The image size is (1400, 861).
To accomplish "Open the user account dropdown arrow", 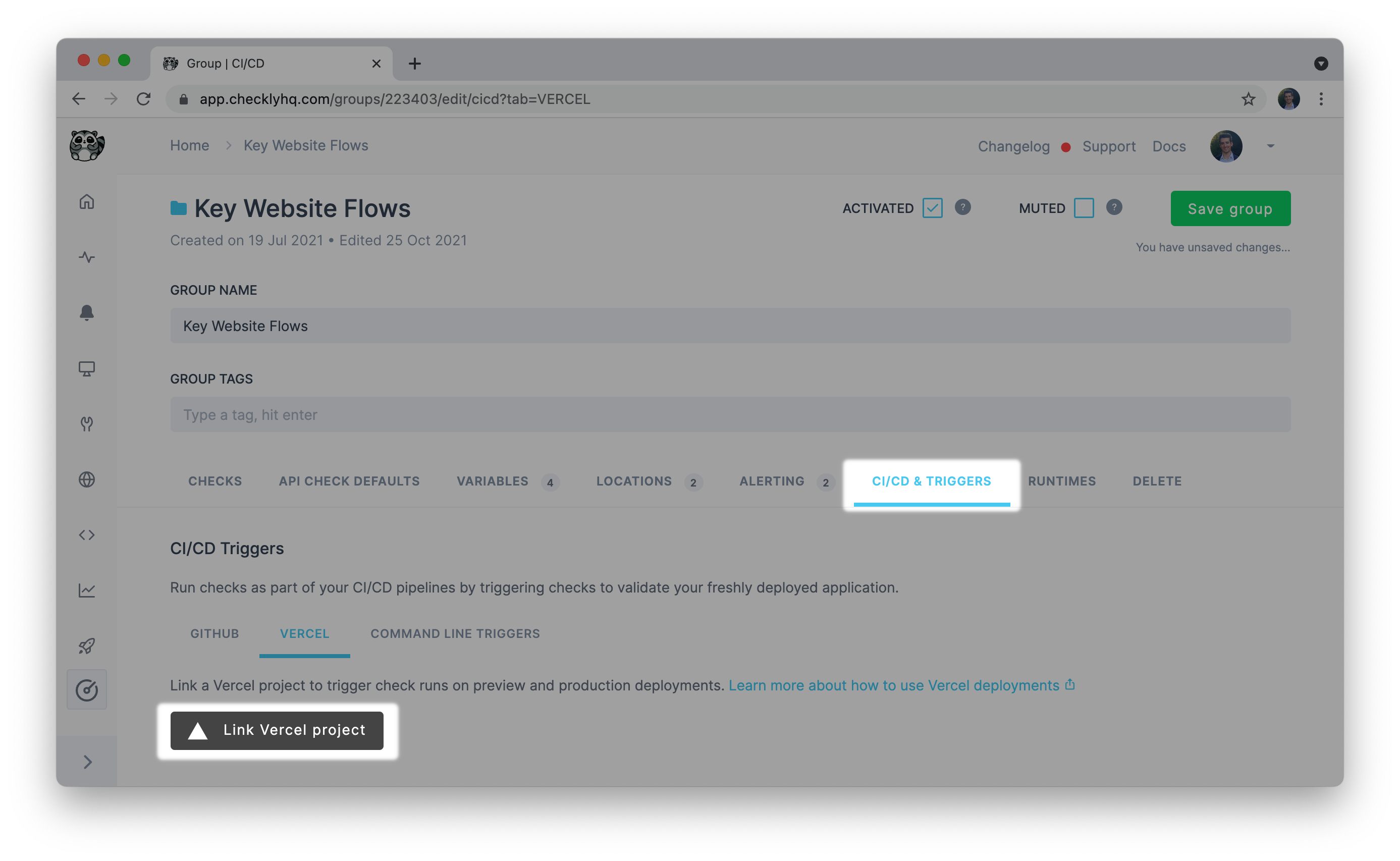I will 1270,146.
